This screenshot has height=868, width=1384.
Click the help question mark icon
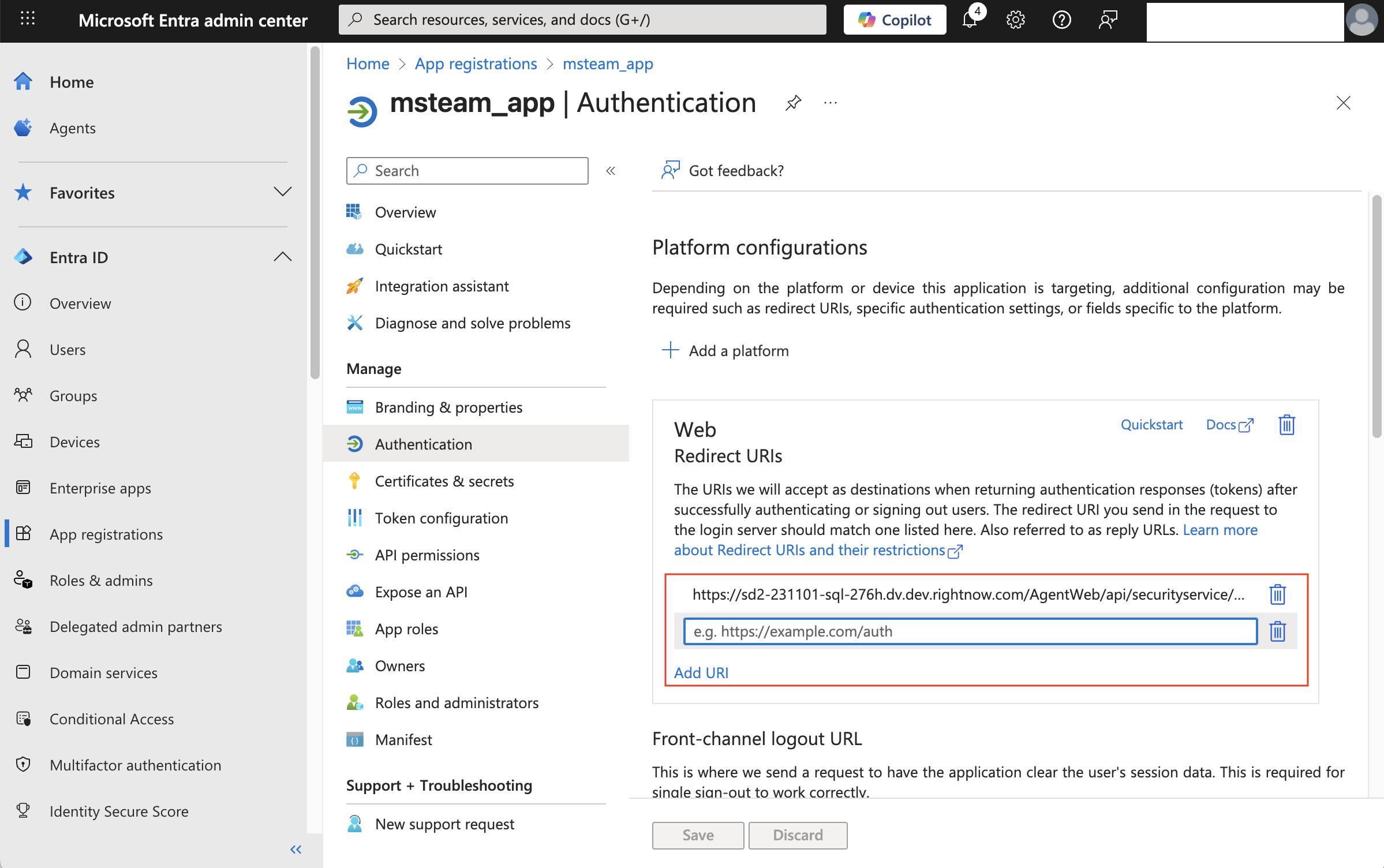pyautogui.click(x=1061, y=20)
